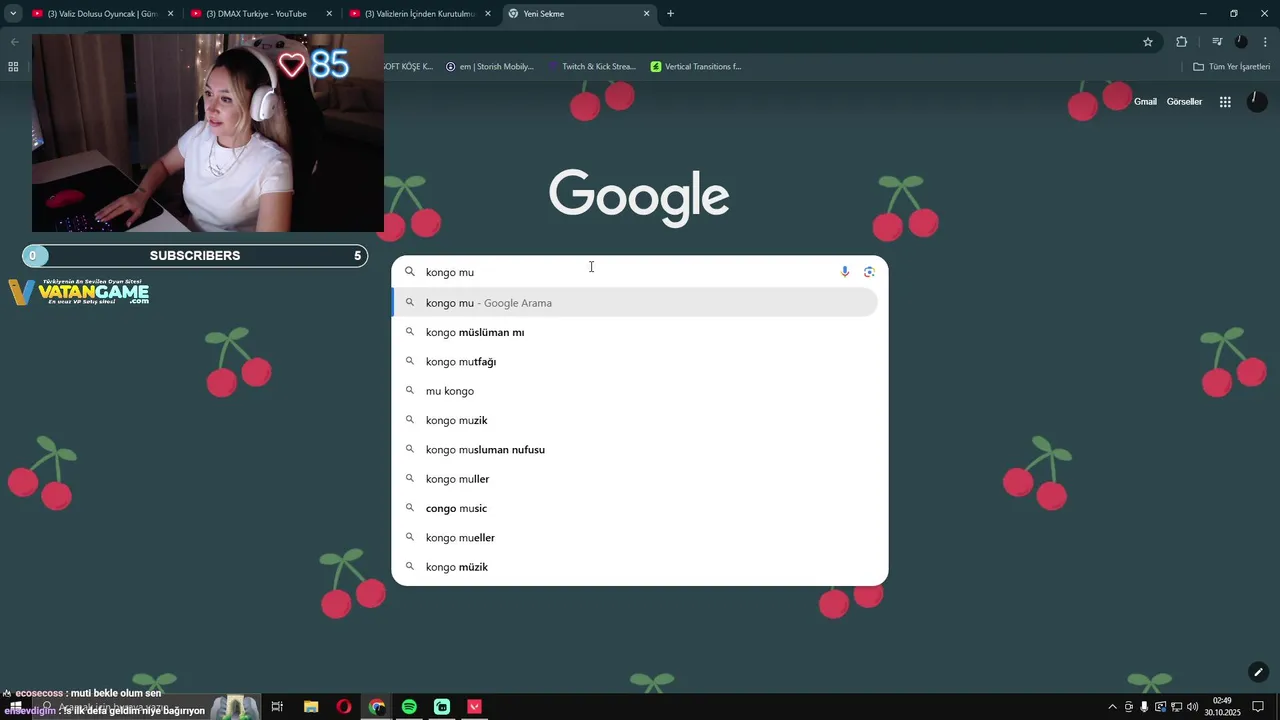
Task: Open the Vertical Transitions bookmark
Action: (x=696, y=67)
